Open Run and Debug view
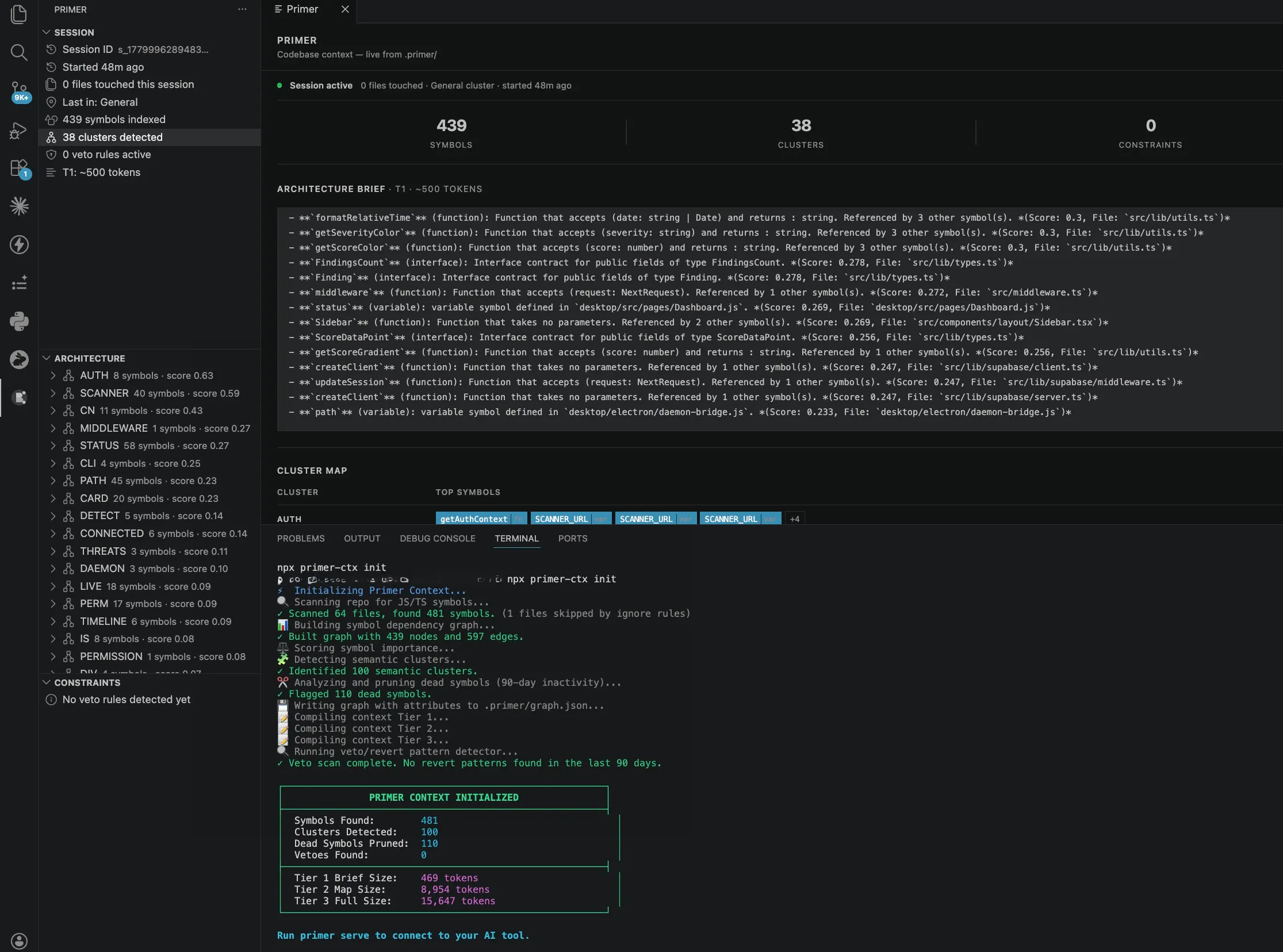This screenshot has height=952, width=1283. click(19, 130)
